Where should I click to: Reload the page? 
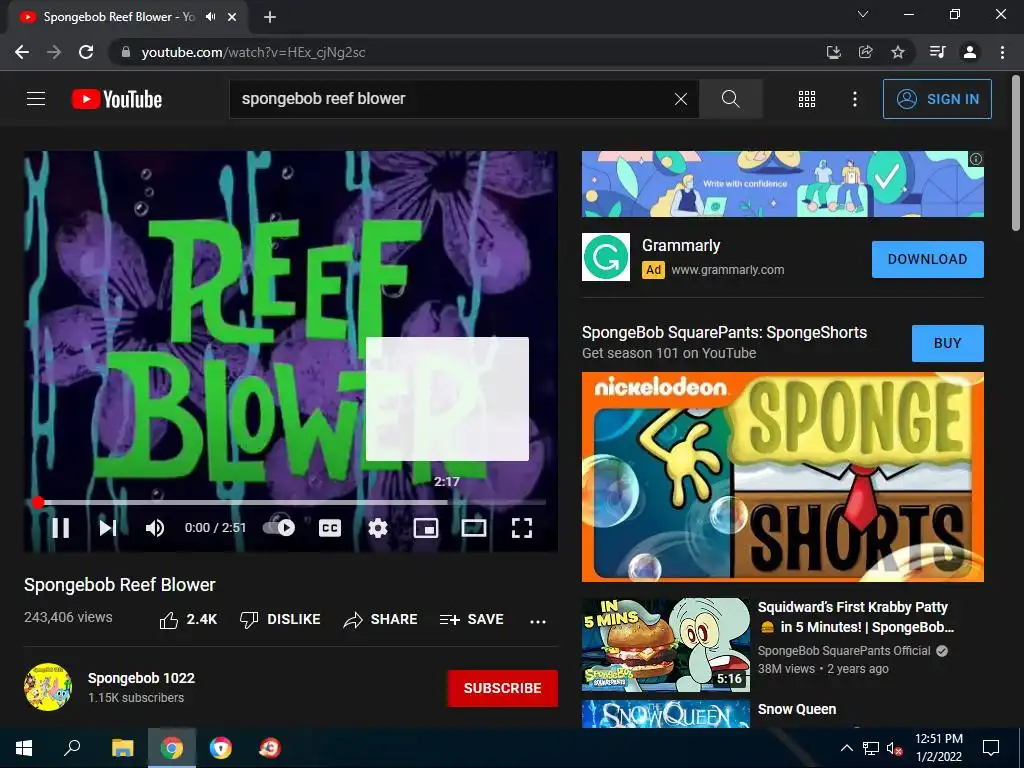(x=86, y=52)
